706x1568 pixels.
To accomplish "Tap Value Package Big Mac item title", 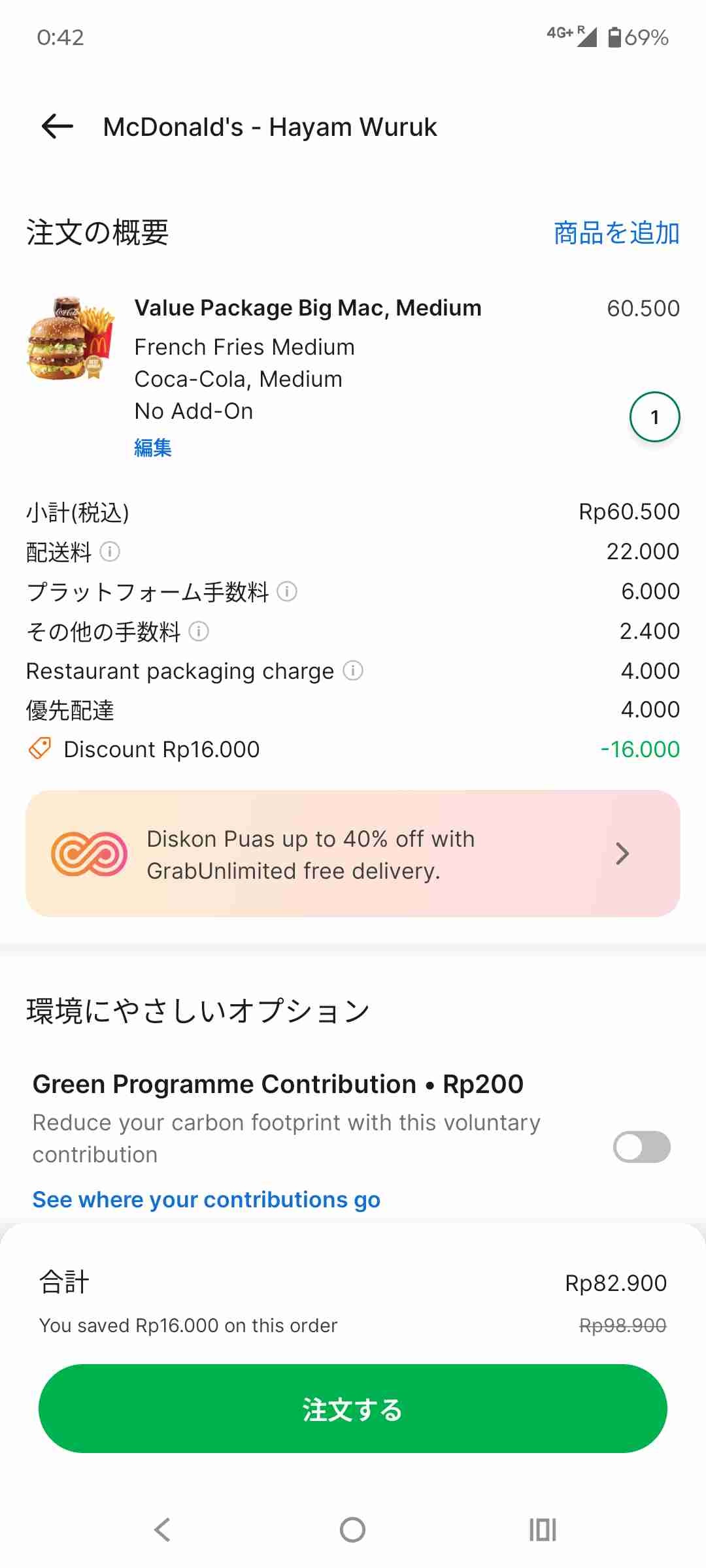I will coord(308,308).
